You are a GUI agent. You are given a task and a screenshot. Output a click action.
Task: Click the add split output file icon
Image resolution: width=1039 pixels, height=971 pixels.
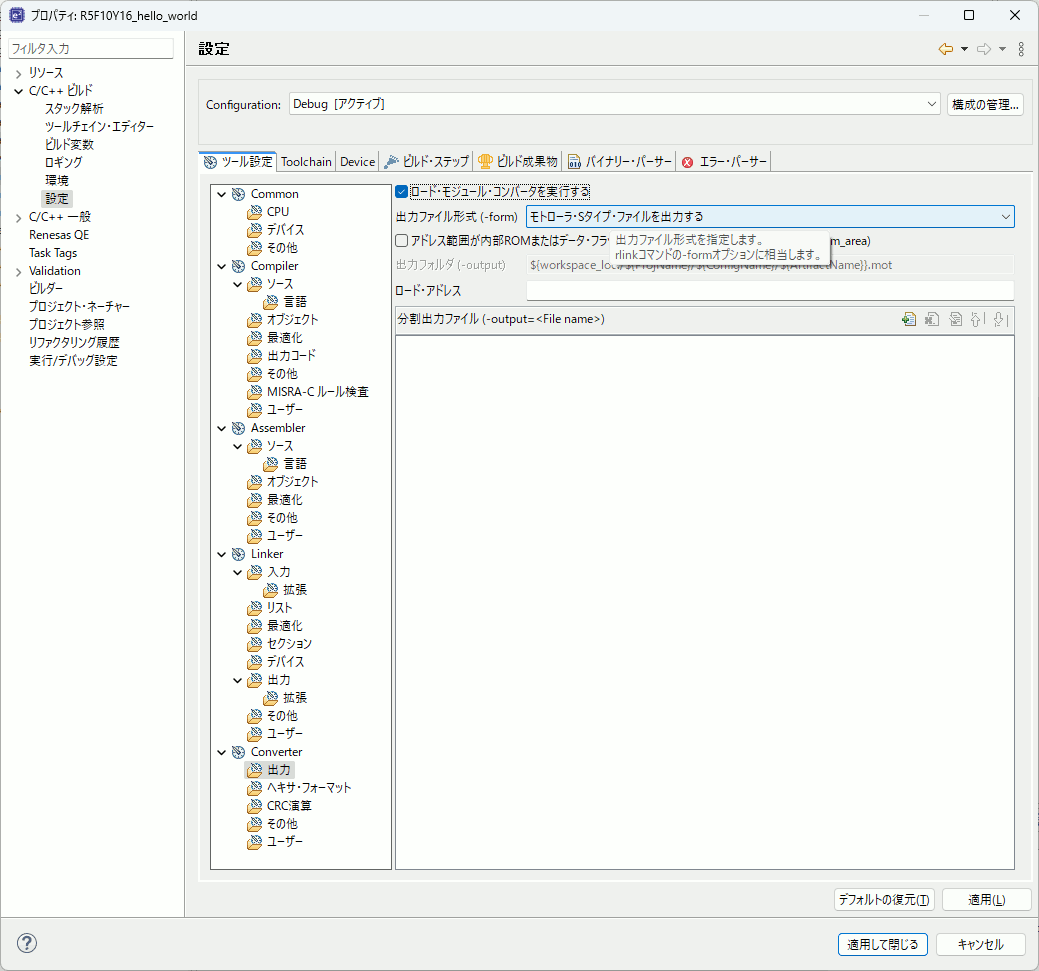[x=908, y=320]
